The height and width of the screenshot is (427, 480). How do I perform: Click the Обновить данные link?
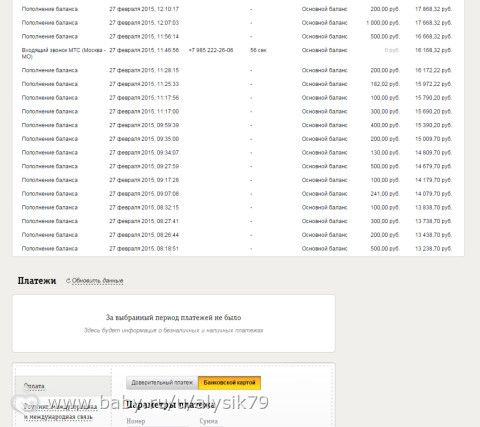point(98,281)
